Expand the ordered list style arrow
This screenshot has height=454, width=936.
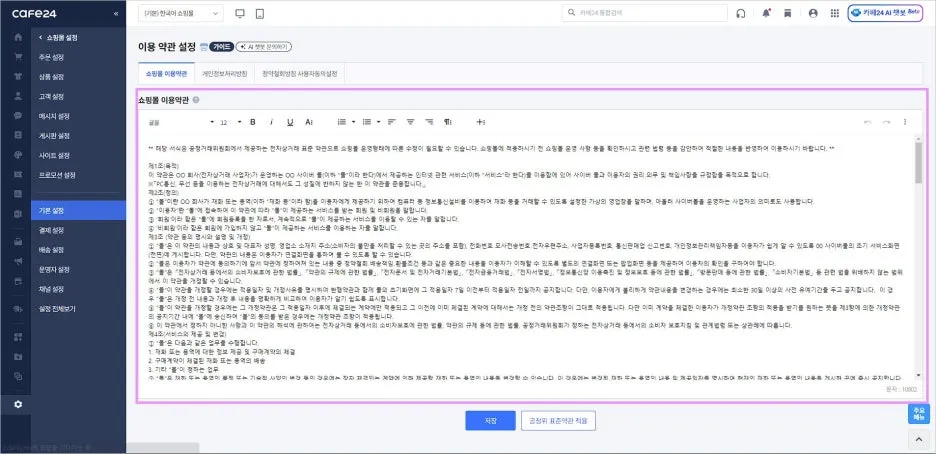353,122
